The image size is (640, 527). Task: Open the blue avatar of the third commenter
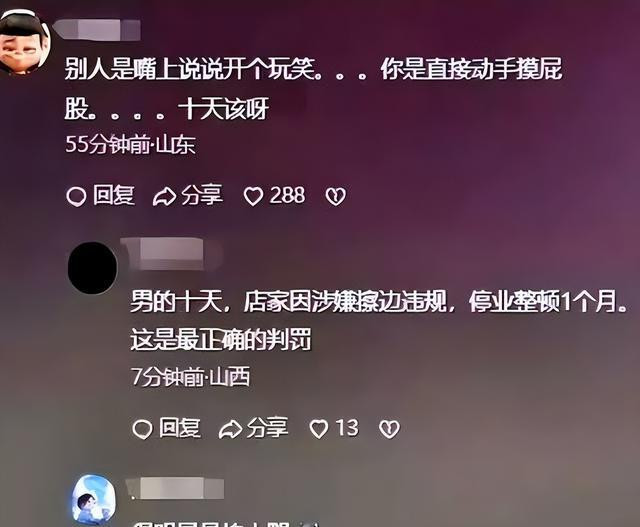click(x=94, y=500)
